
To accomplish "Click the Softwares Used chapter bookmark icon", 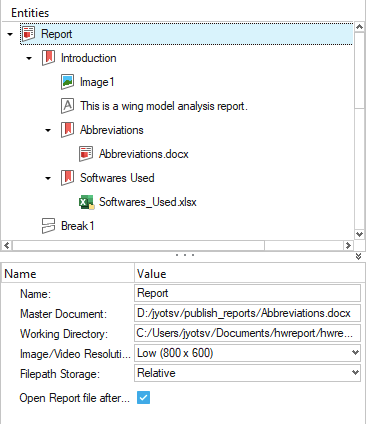I will 67,178.
